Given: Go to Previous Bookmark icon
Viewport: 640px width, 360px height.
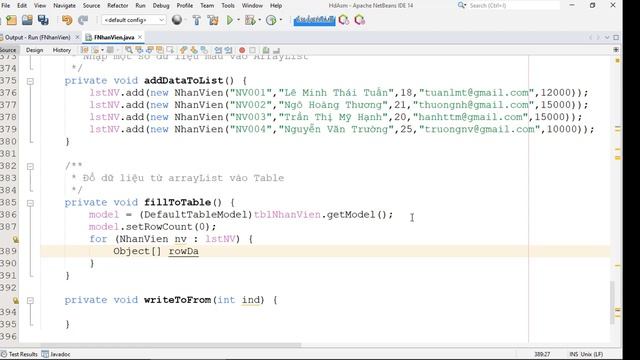Looking at the screenshot, I should 183,50.
